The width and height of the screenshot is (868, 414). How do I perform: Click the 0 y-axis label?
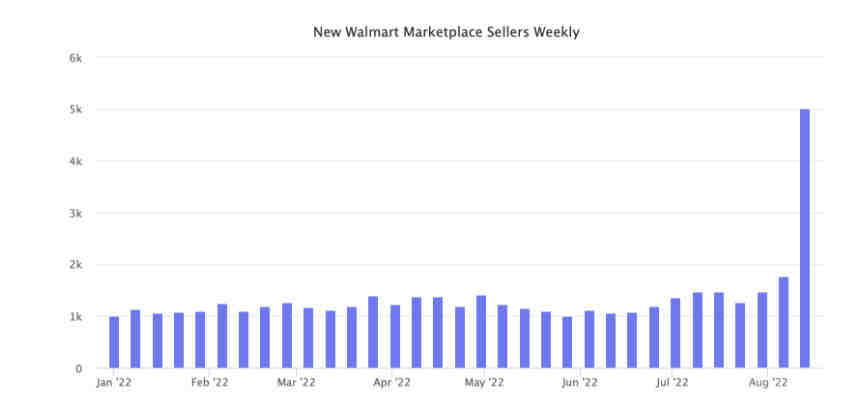pyautogui.click(x=79, y=369)
